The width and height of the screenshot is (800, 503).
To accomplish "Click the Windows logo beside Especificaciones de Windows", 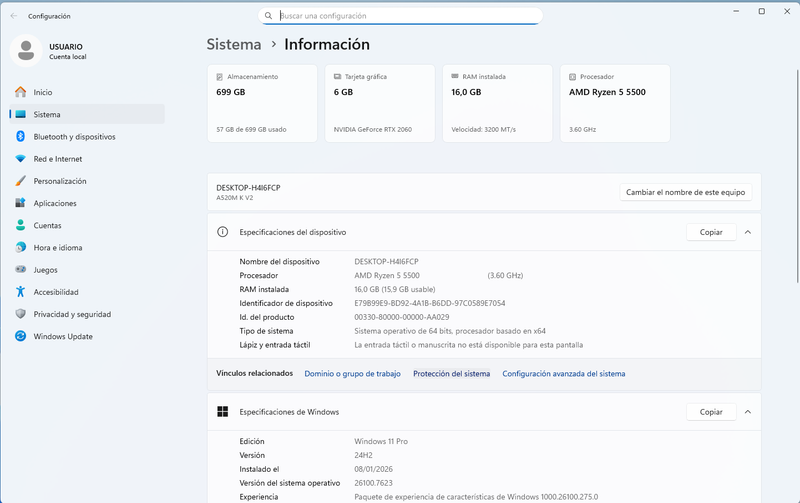I will pyautogui.click(x=222, y=412).
